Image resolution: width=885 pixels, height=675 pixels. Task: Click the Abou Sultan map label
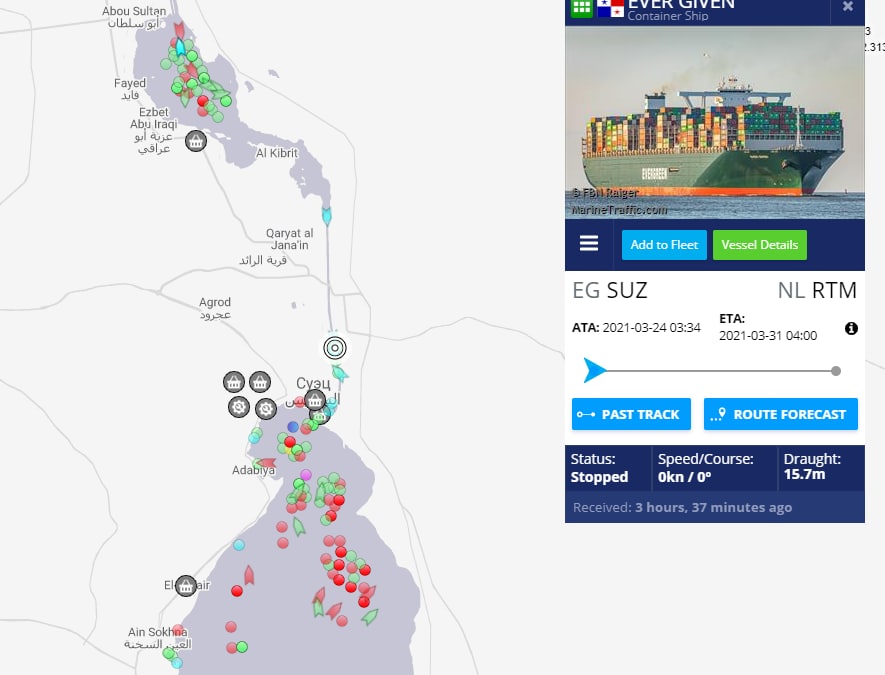coord(134,17)
